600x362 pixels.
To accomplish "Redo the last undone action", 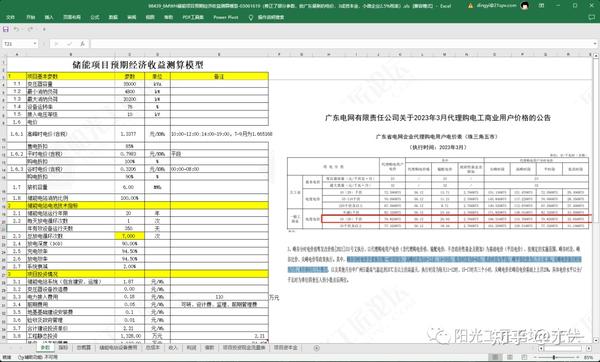I will [x=30, y=29].
